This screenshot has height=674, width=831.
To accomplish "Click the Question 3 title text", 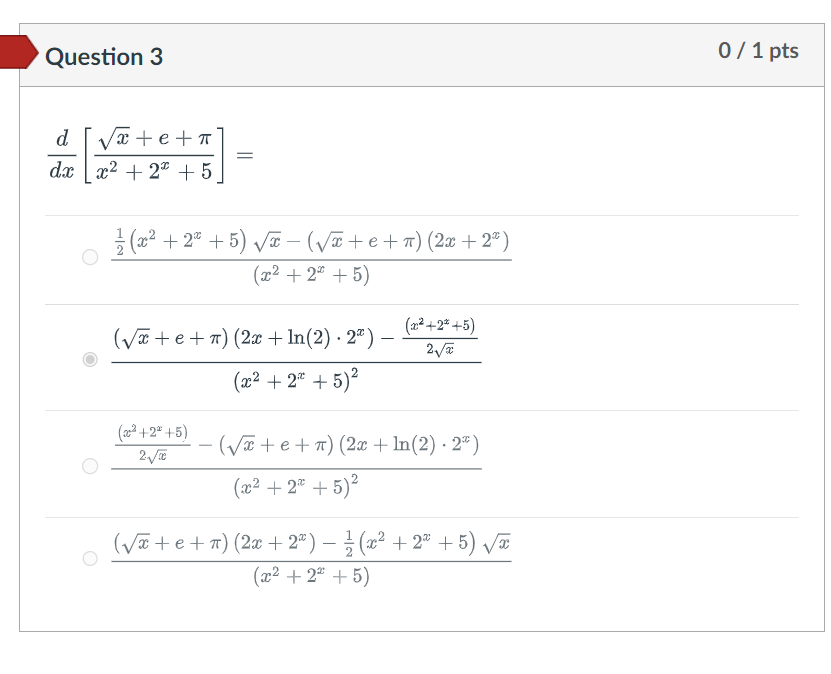I will click(x=106, y=56).
